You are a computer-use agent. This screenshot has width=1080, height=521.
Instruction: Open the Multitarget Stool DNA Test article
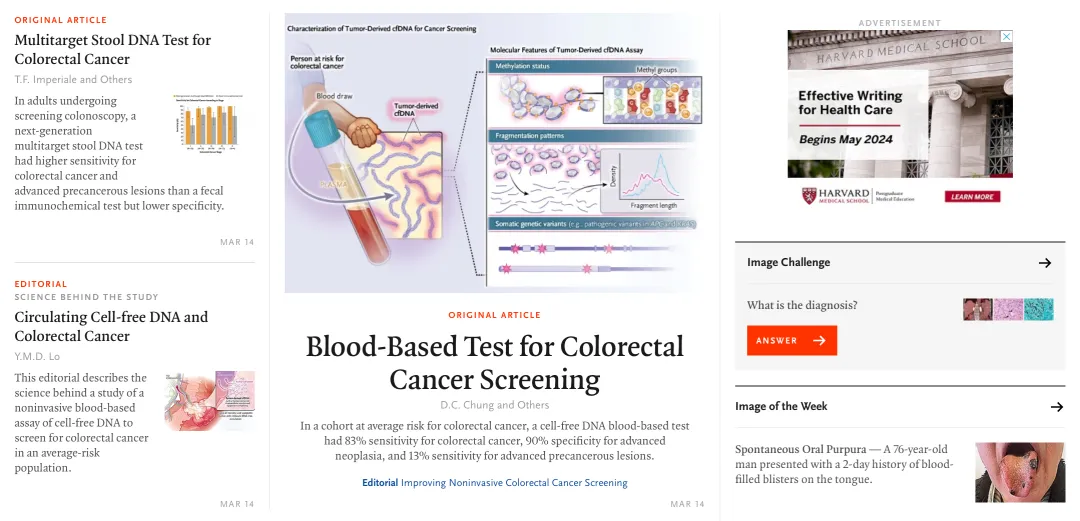click(x=113, y=50)
